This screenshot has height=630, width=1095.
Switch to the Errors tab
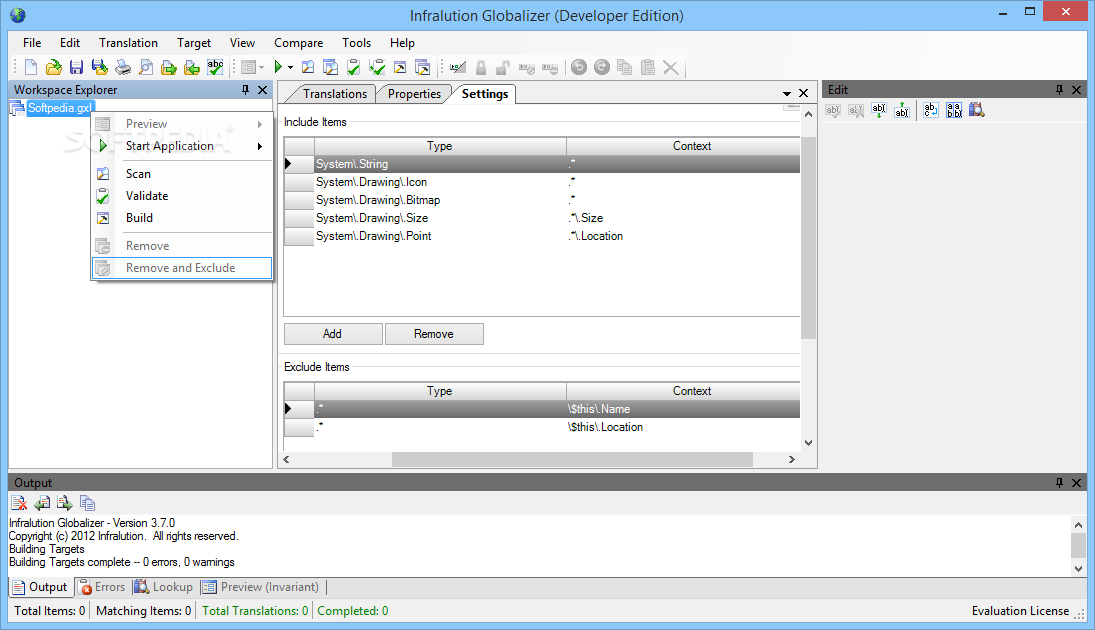(103, 587)
